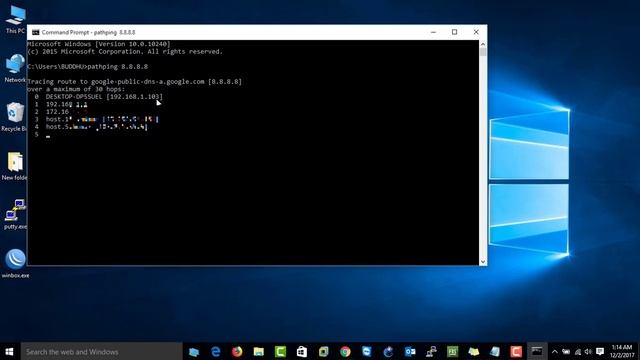Click the 'pathping 8.8.8.8' command line text

tap(118, 67)
